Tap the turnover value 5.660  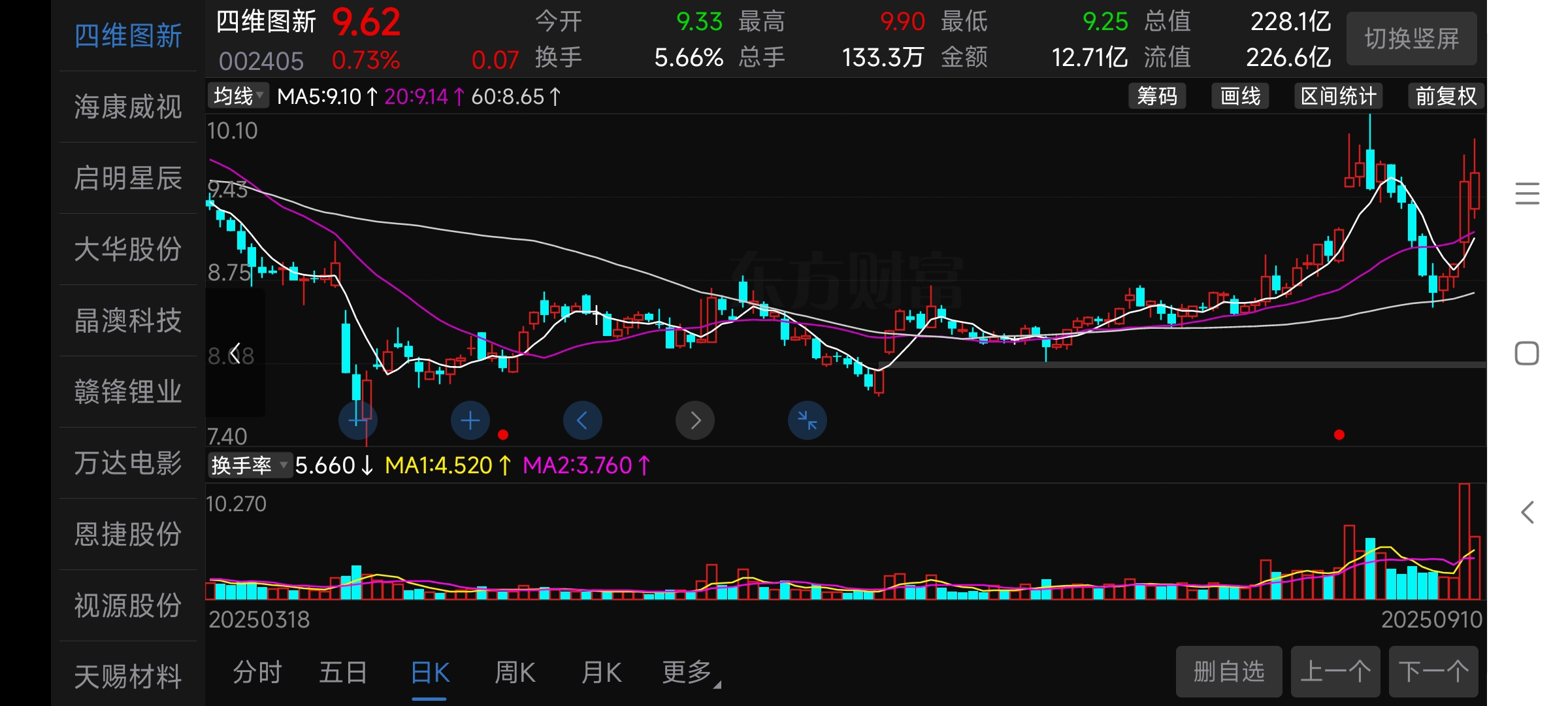pyautogui.click(x=333, y=465)
